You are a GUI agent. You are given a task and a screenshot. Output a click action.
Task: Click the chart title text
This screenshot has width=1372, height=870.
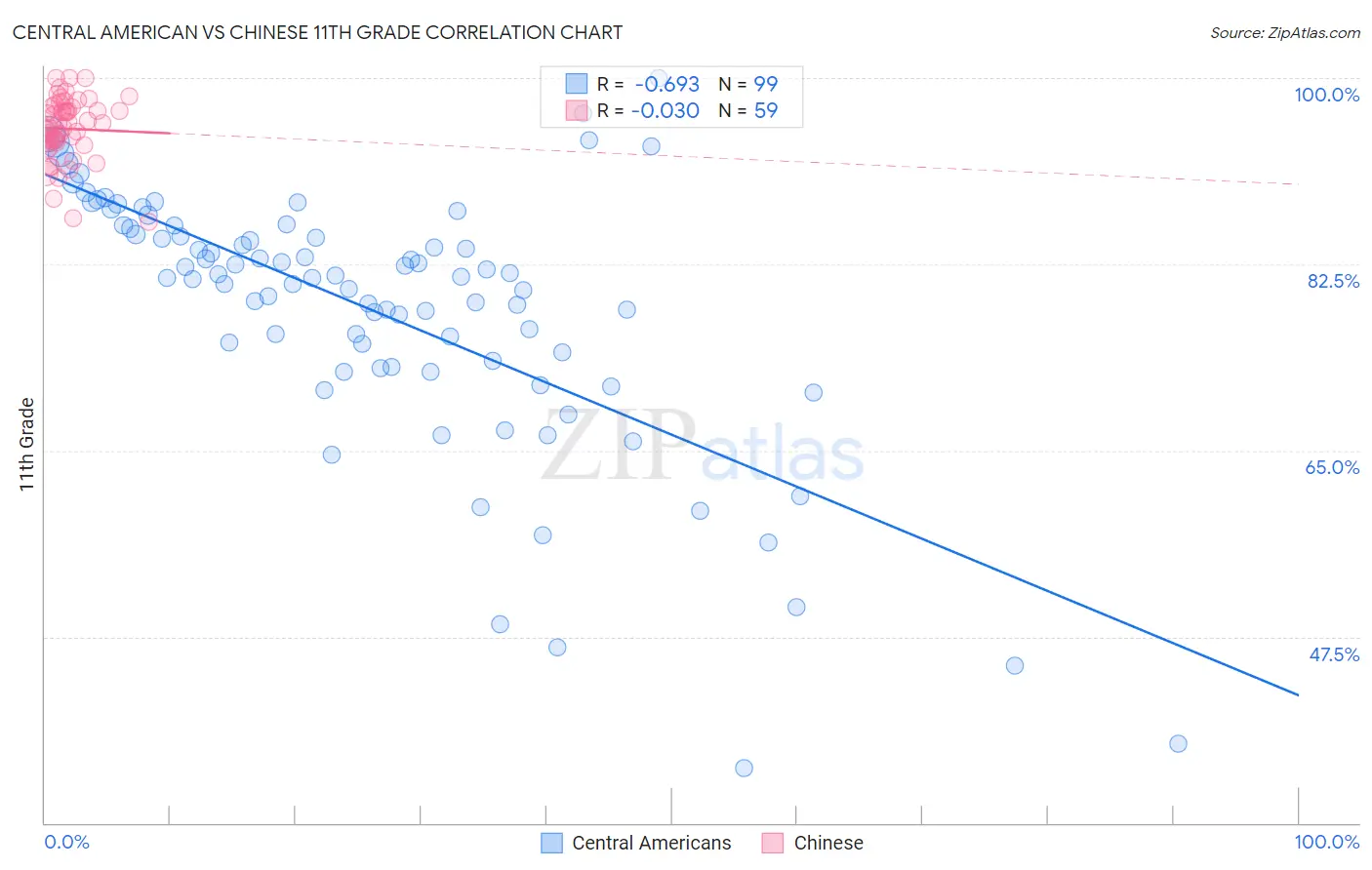point(317,32)
